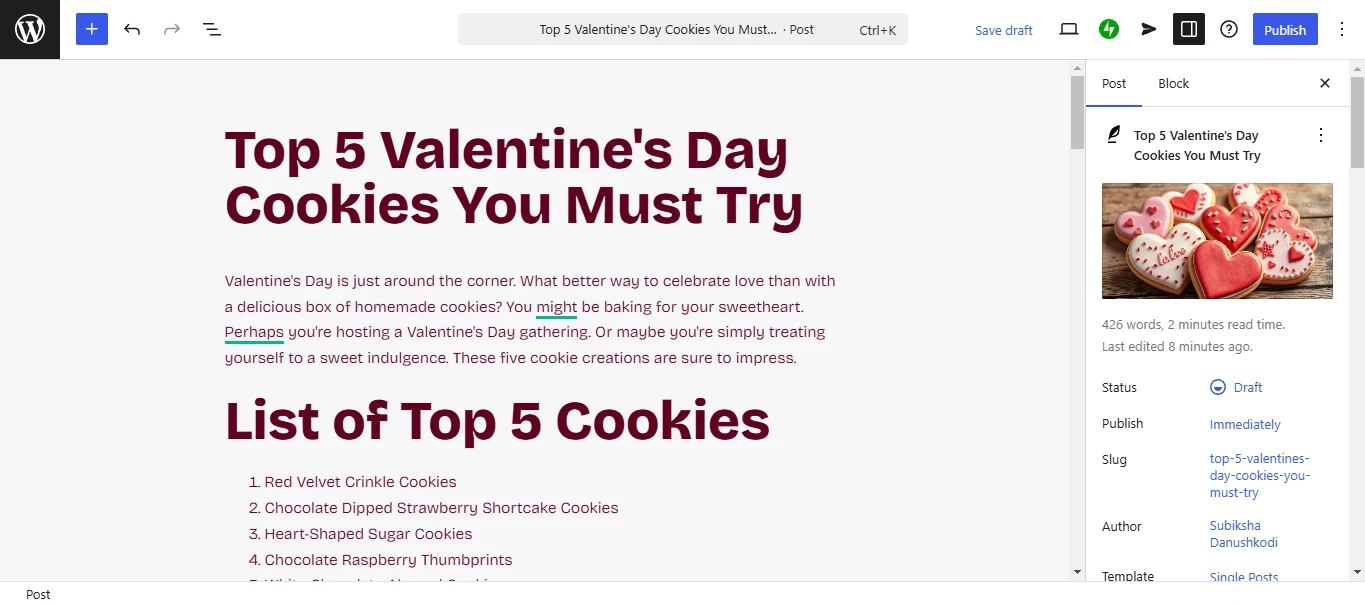Open the top-bar Options three-dot menu
1365x604 pixels.
click(x=1341, y=29)
